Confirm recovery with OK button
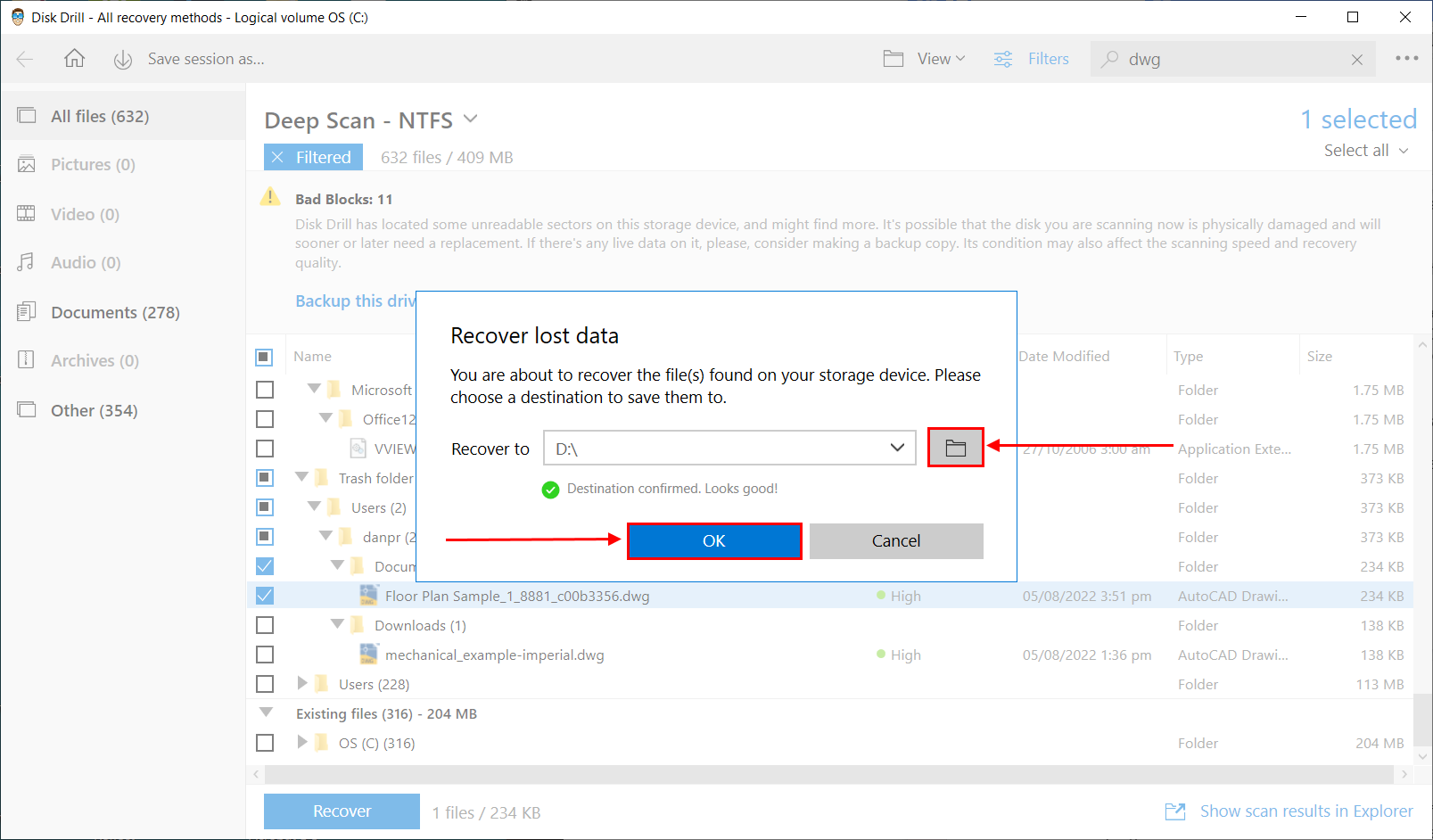1433x840 pixels. tap(714, 541)
